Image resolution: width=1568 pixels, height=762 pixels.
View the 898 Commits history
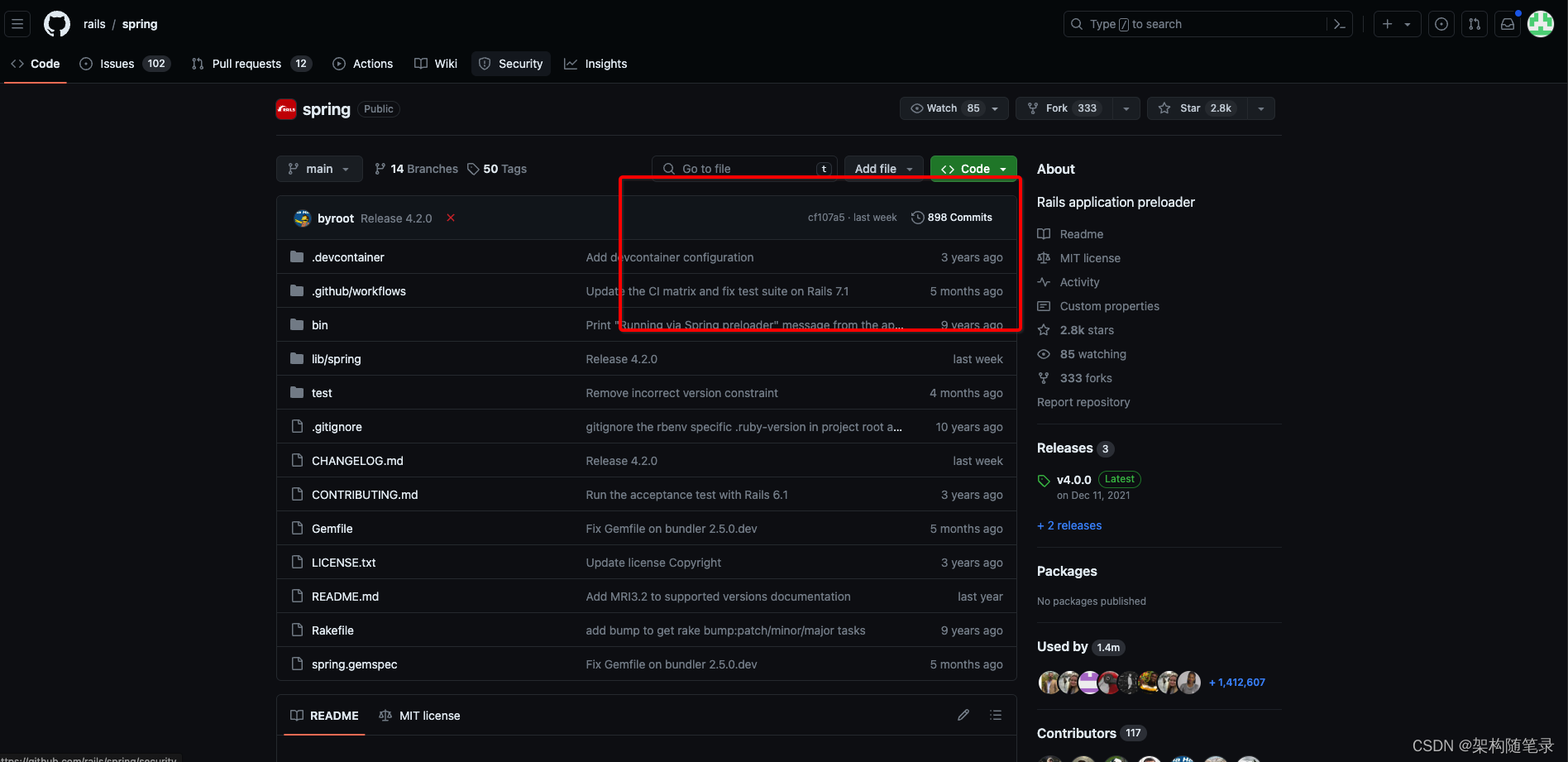coord(952,218)
